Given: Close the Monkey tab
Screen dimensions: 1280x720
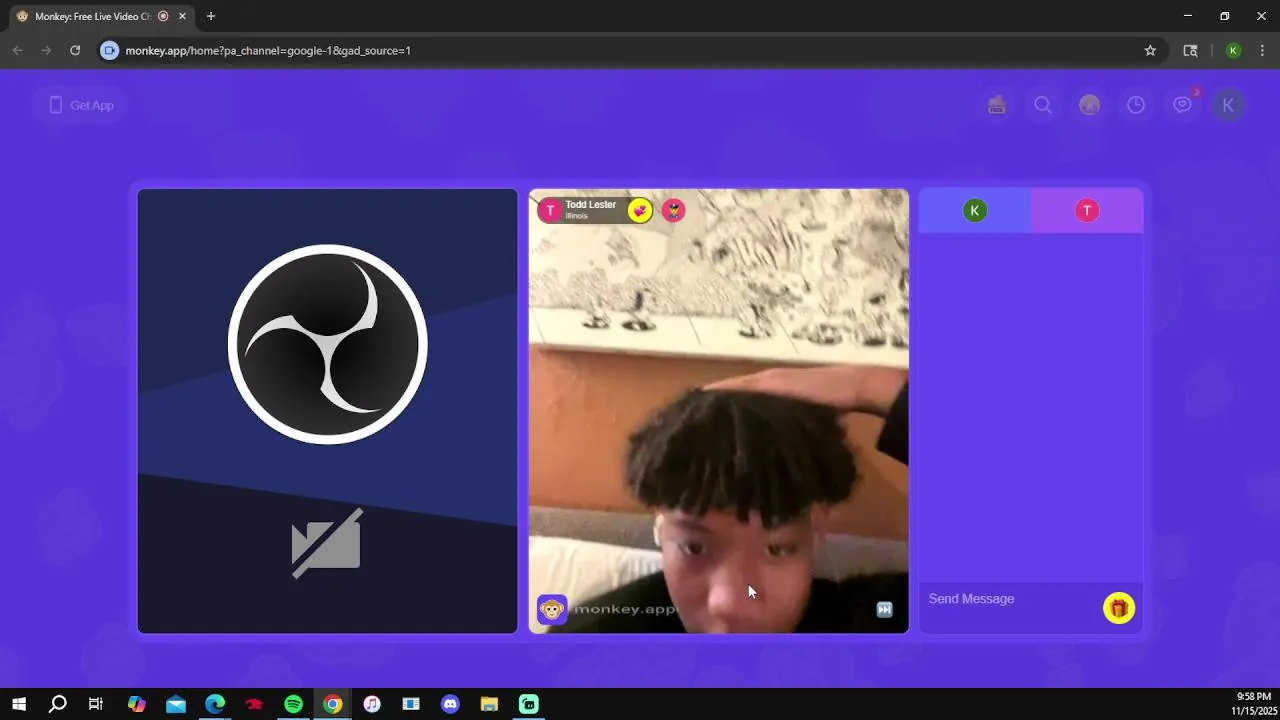Looking at the screenshot, I should (182, 16).
